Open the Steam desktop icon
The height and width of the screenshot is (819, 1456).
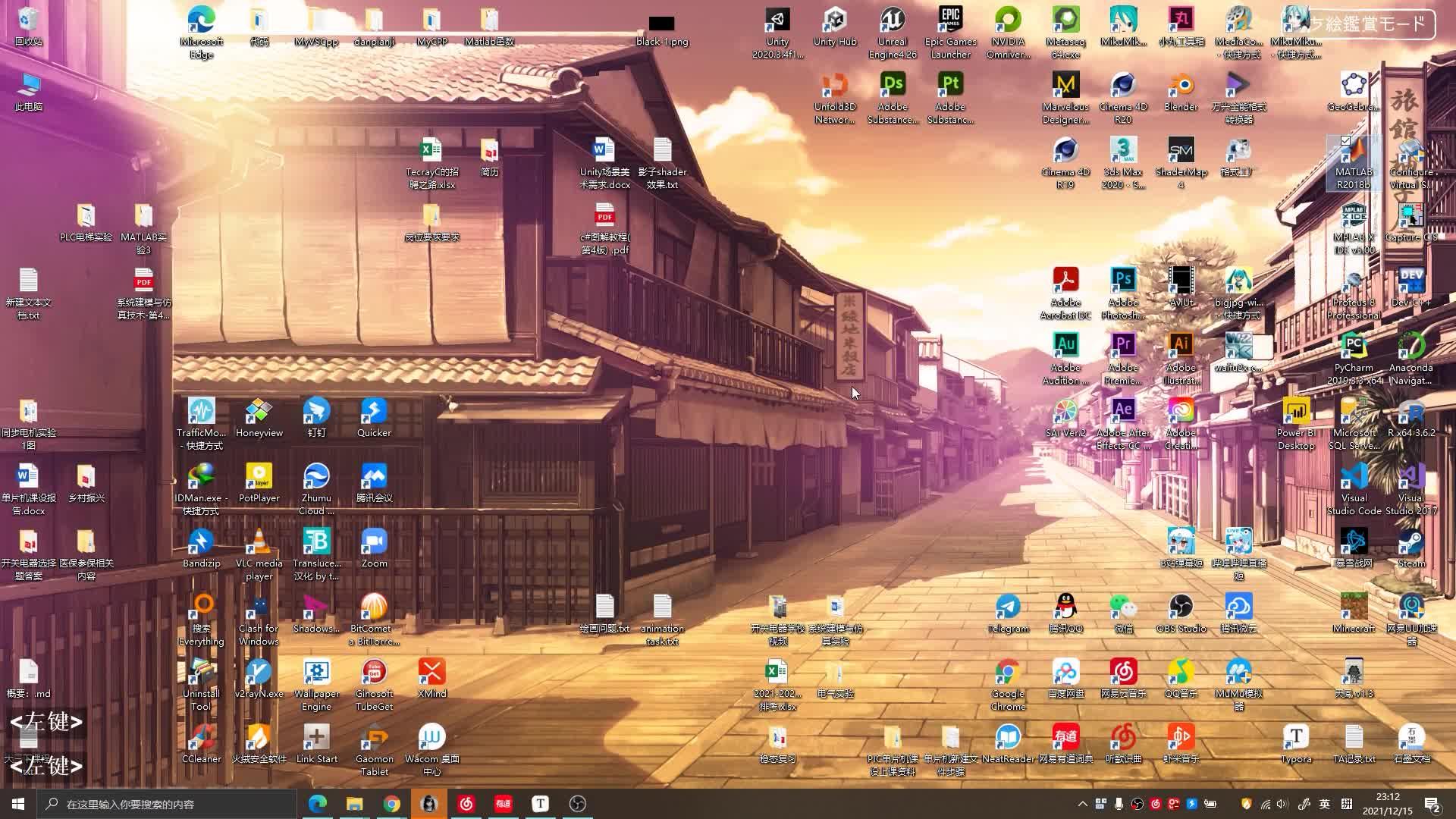pyautogui.click(x=1411, y=549)
